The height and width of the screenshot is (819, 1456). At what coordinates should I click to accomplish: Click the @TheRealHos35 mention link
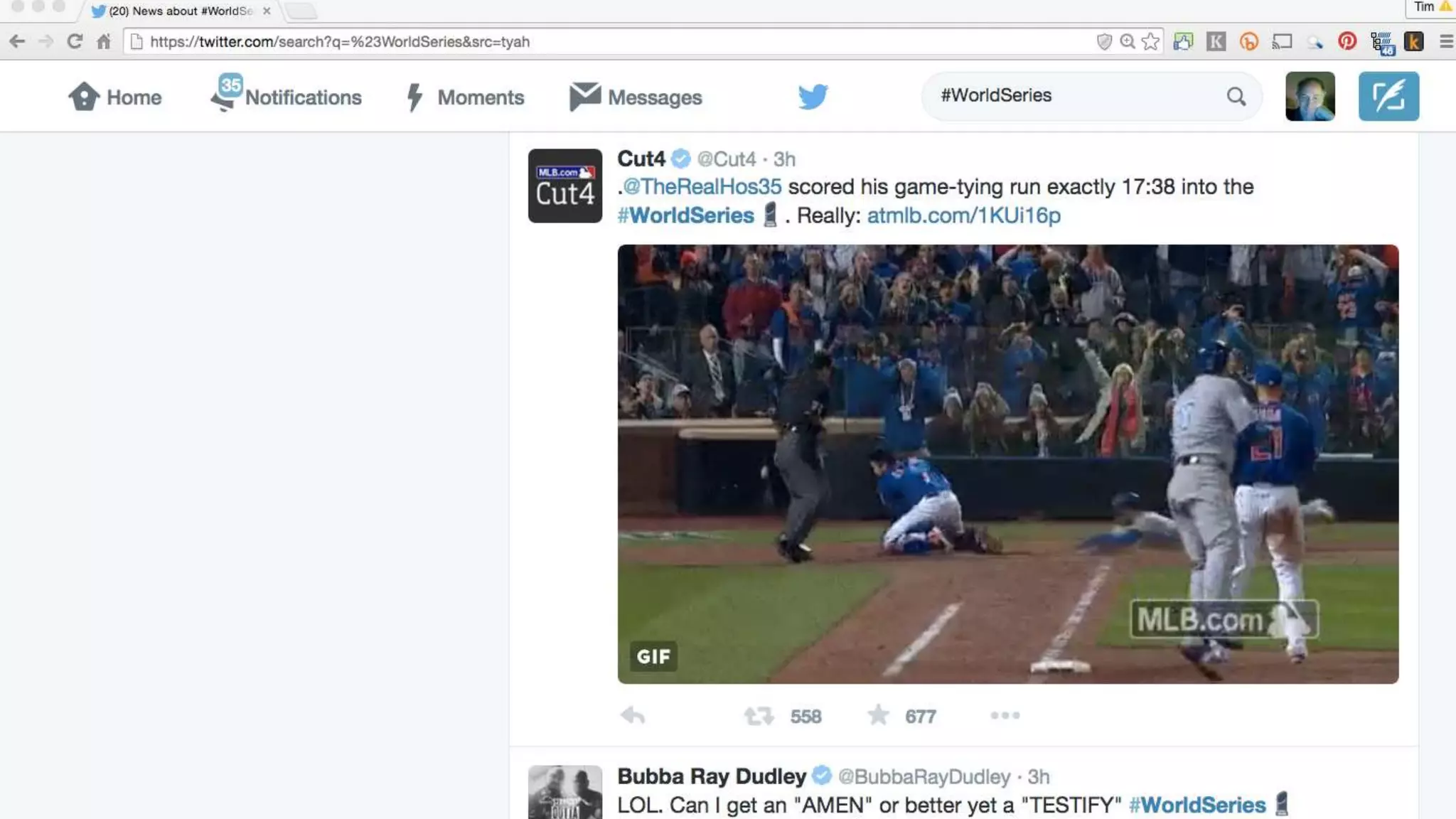pyautogui.click(x=702, y=187)
